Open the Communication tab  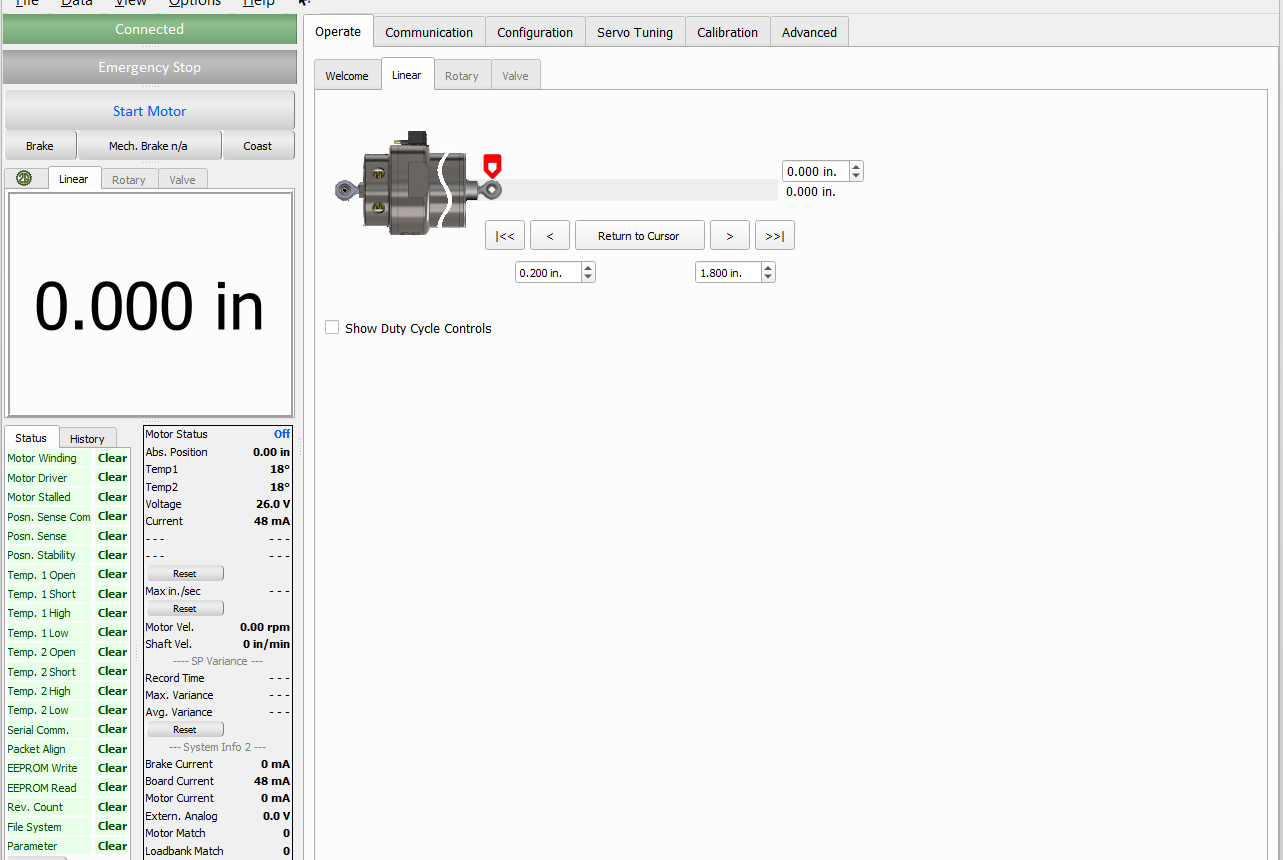pos(429,32)
